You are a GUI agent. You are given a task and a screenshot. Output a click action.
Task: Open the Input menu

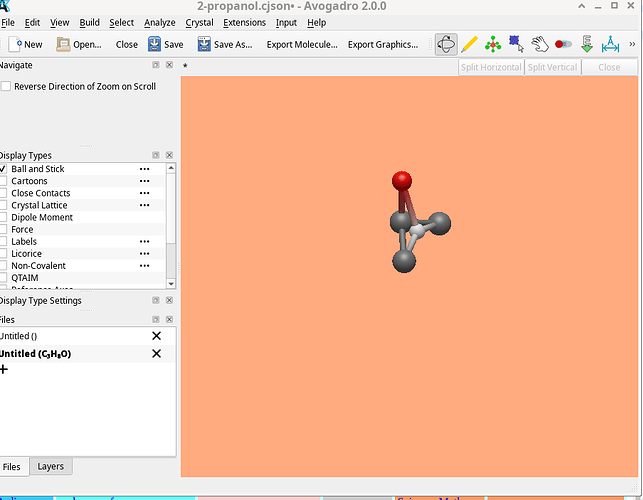coord(286,23)
